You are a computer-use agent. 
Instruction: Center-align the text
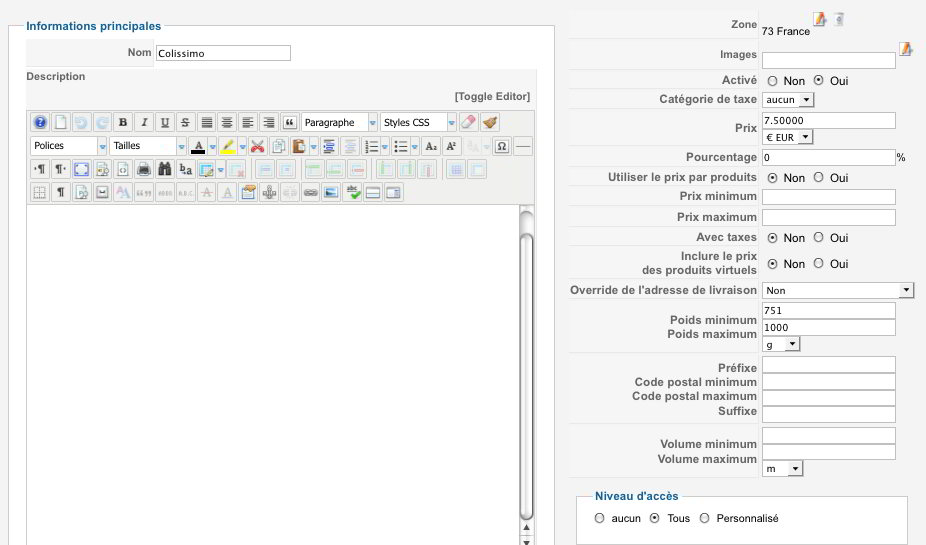pyautogui.click(x=227, y=122)
